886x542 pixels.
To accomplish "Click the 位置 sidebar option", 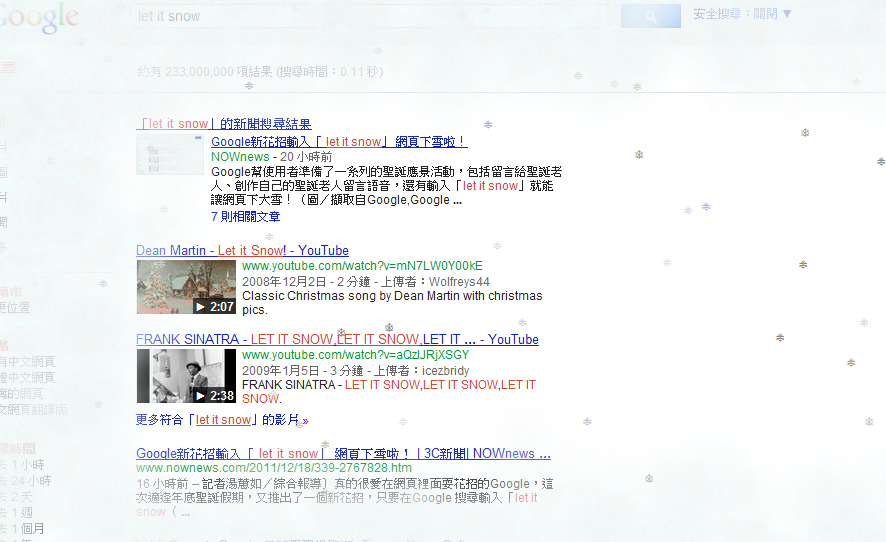I will tap(15, 307).
